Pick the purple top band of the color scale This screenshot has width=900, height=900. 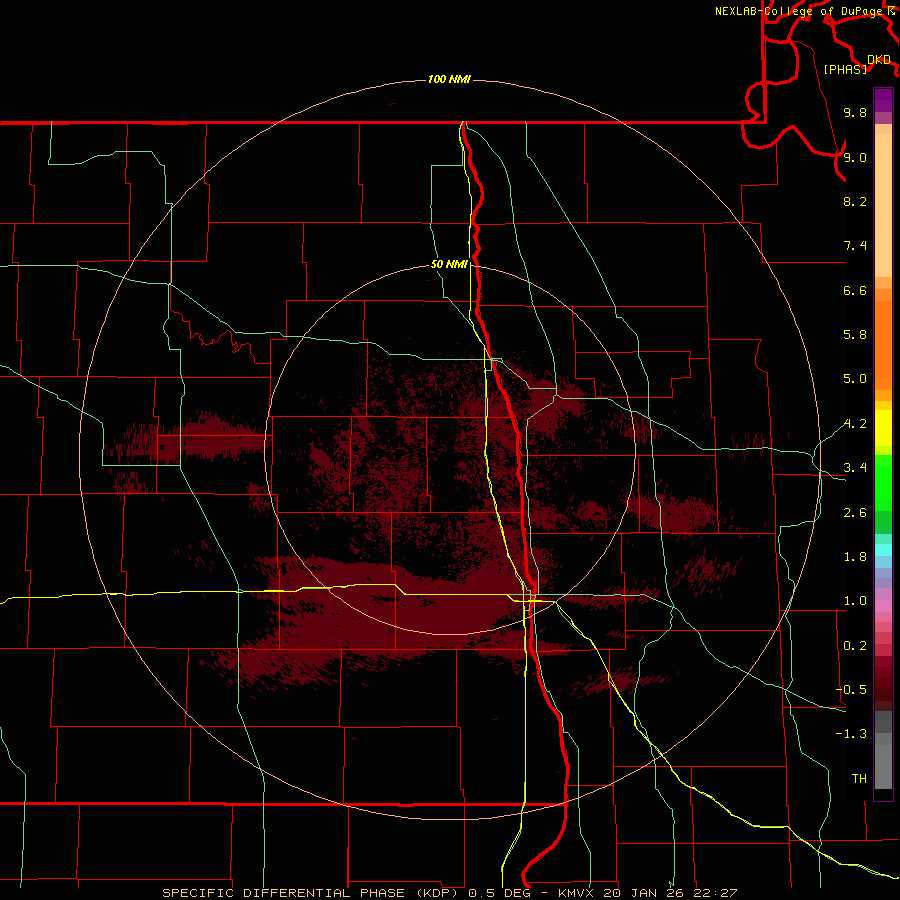click(883, 100)
